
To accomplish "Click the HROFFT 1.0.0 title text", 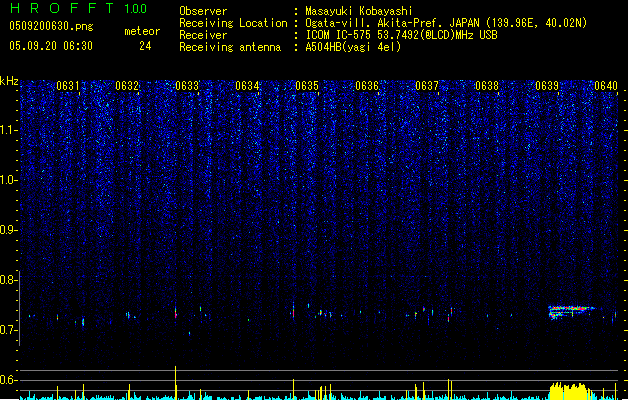I will [x=79, y=8].
